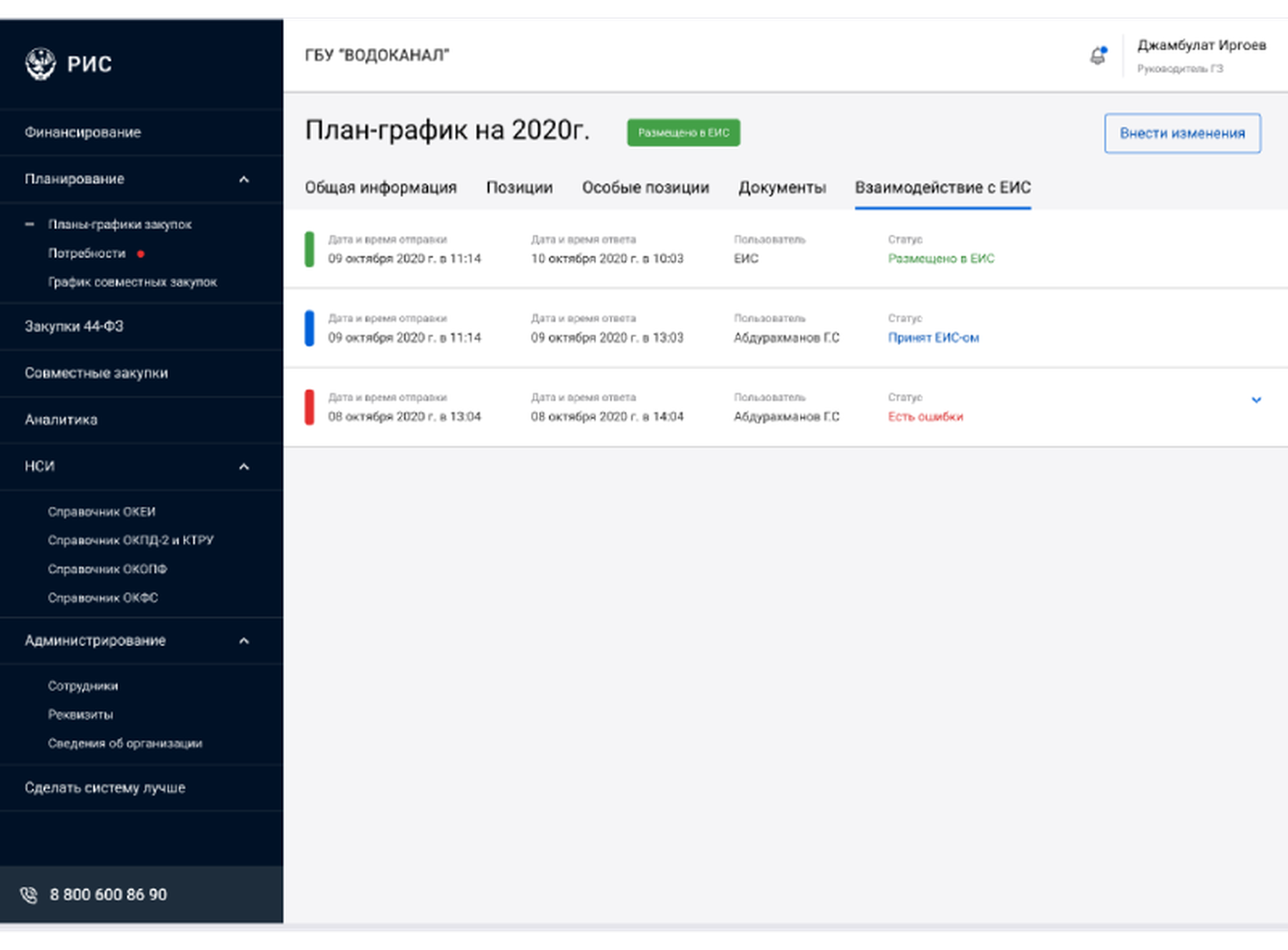This screenshot has width=1288, height=950.
Task: Switch to Позиции tab
Action: [519, 187]
